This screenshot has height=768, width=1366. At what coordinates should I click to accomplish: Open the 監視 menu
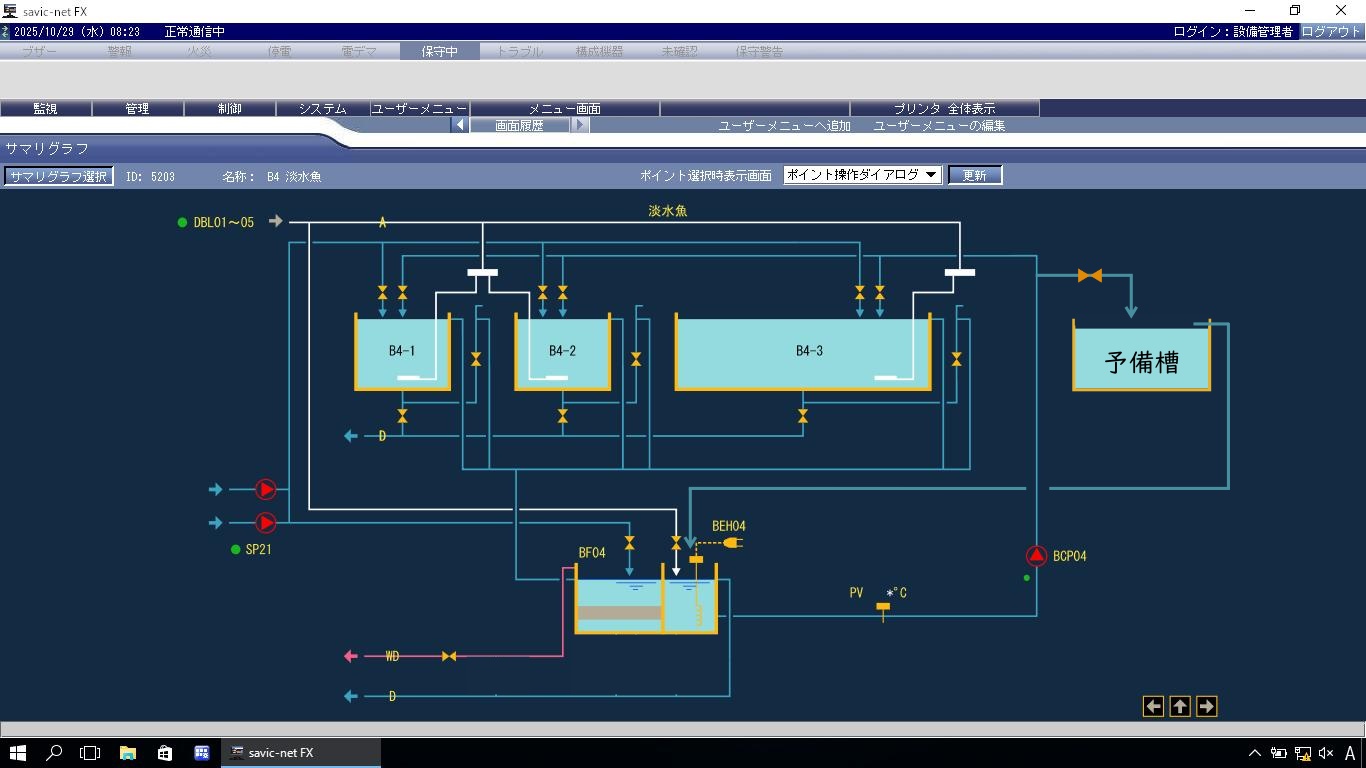coord(45,108)
